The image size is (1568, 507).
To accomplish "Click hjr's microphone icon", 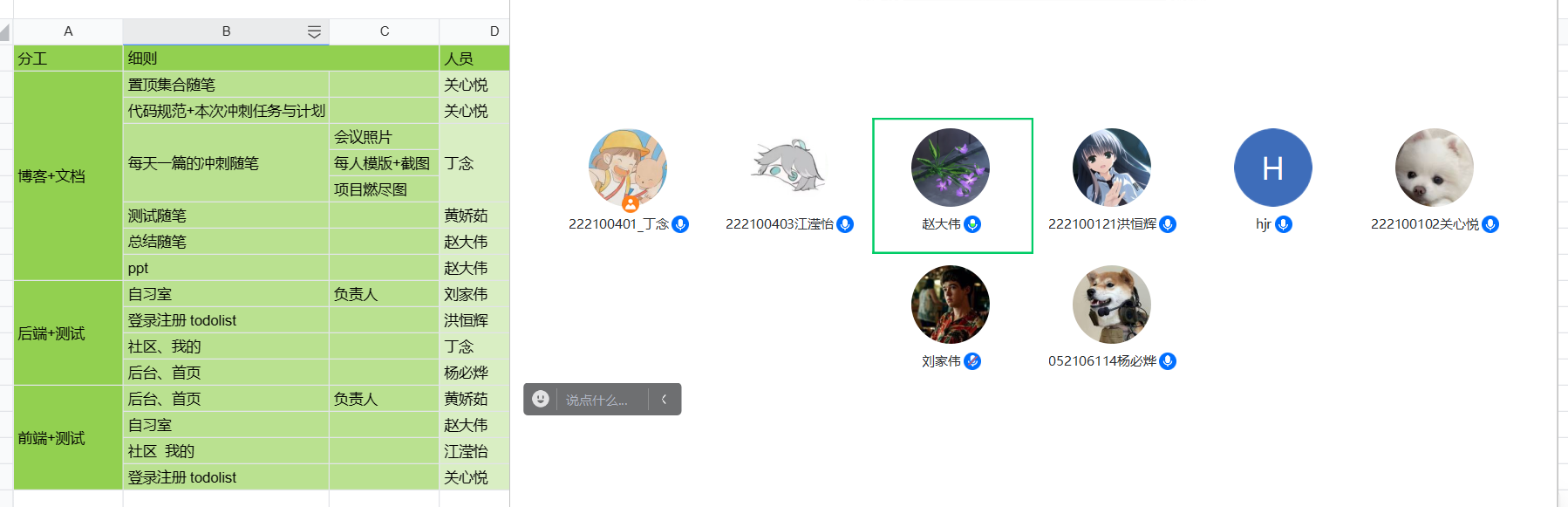I will [1283, 224].
